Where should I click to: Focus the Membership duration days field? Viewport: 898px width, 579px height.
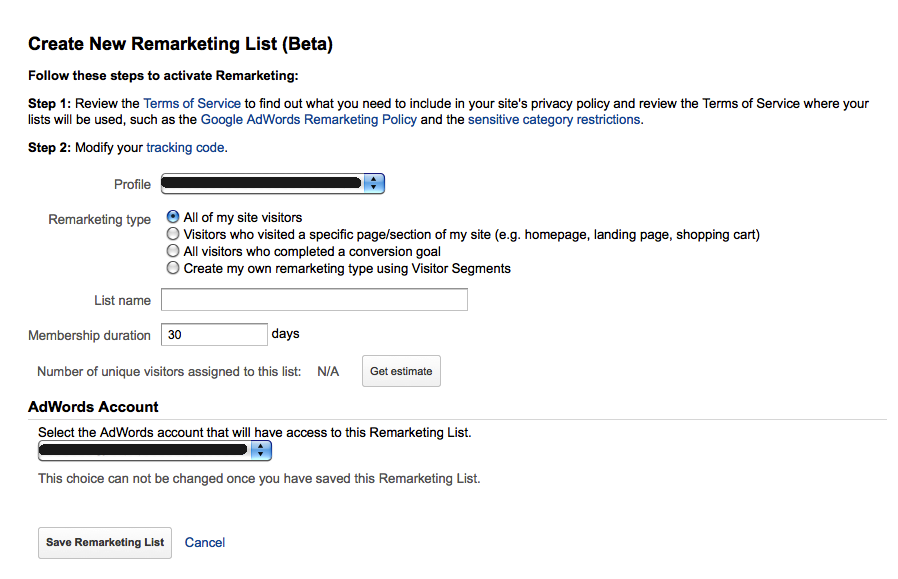click(214, 335)
